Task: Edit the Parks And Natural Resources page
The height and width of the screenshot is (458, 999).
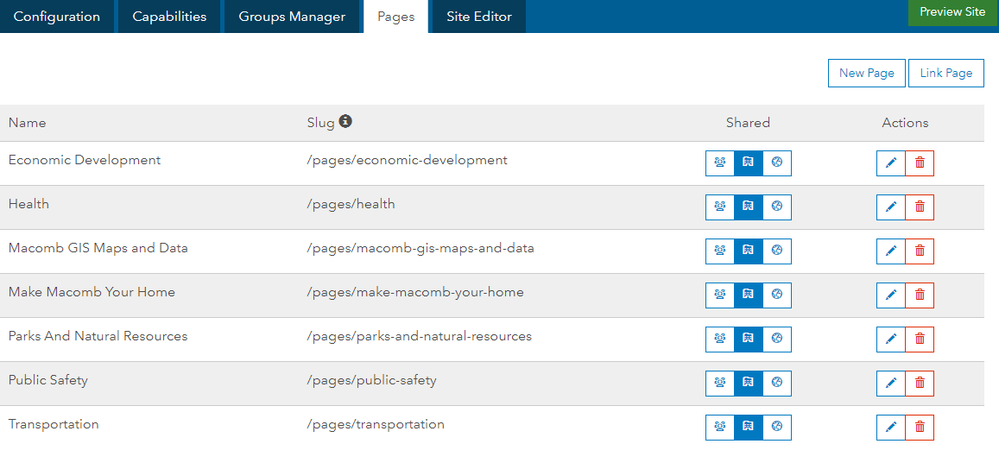Action: 890,339
